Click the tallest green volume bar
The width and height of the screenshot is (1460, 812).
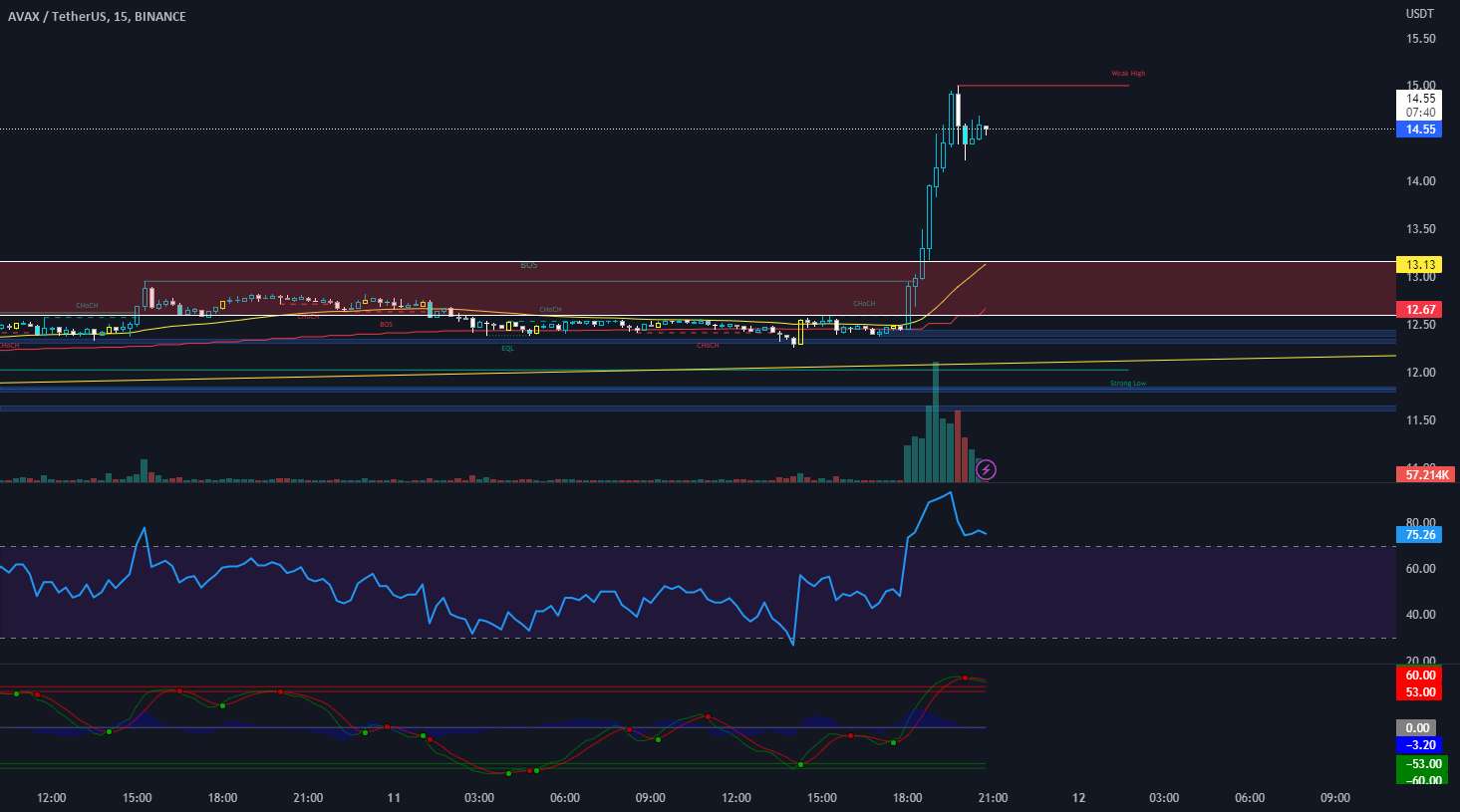tap(935, 422)
